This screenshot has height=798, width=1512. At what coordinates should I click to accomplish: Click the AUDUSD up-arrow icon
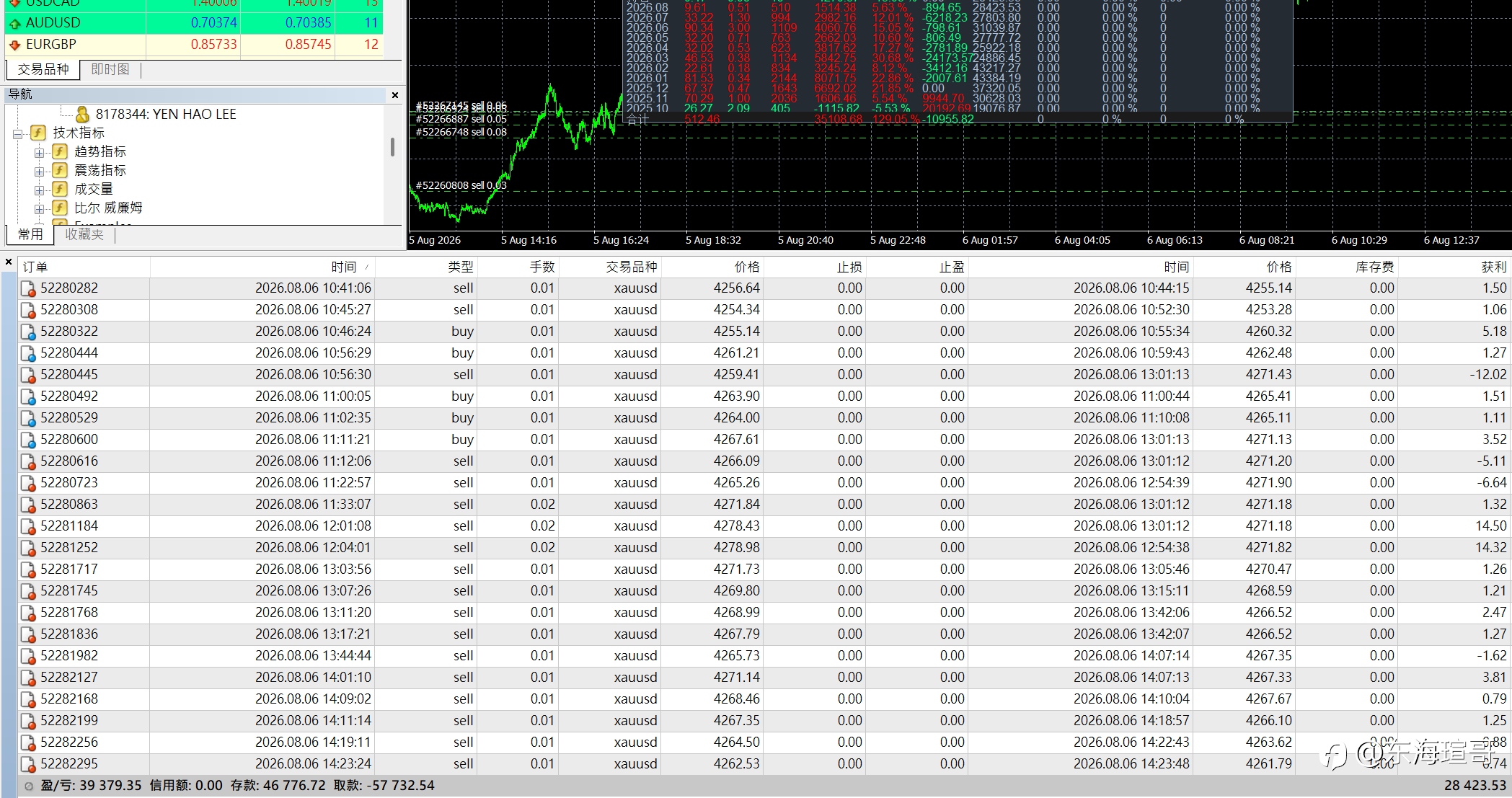14,23
